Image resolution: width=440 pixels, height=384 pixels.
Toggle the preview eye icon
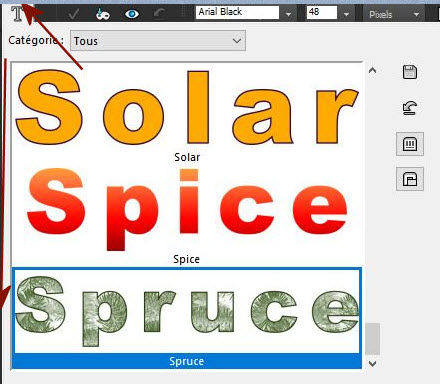point(132,14)
